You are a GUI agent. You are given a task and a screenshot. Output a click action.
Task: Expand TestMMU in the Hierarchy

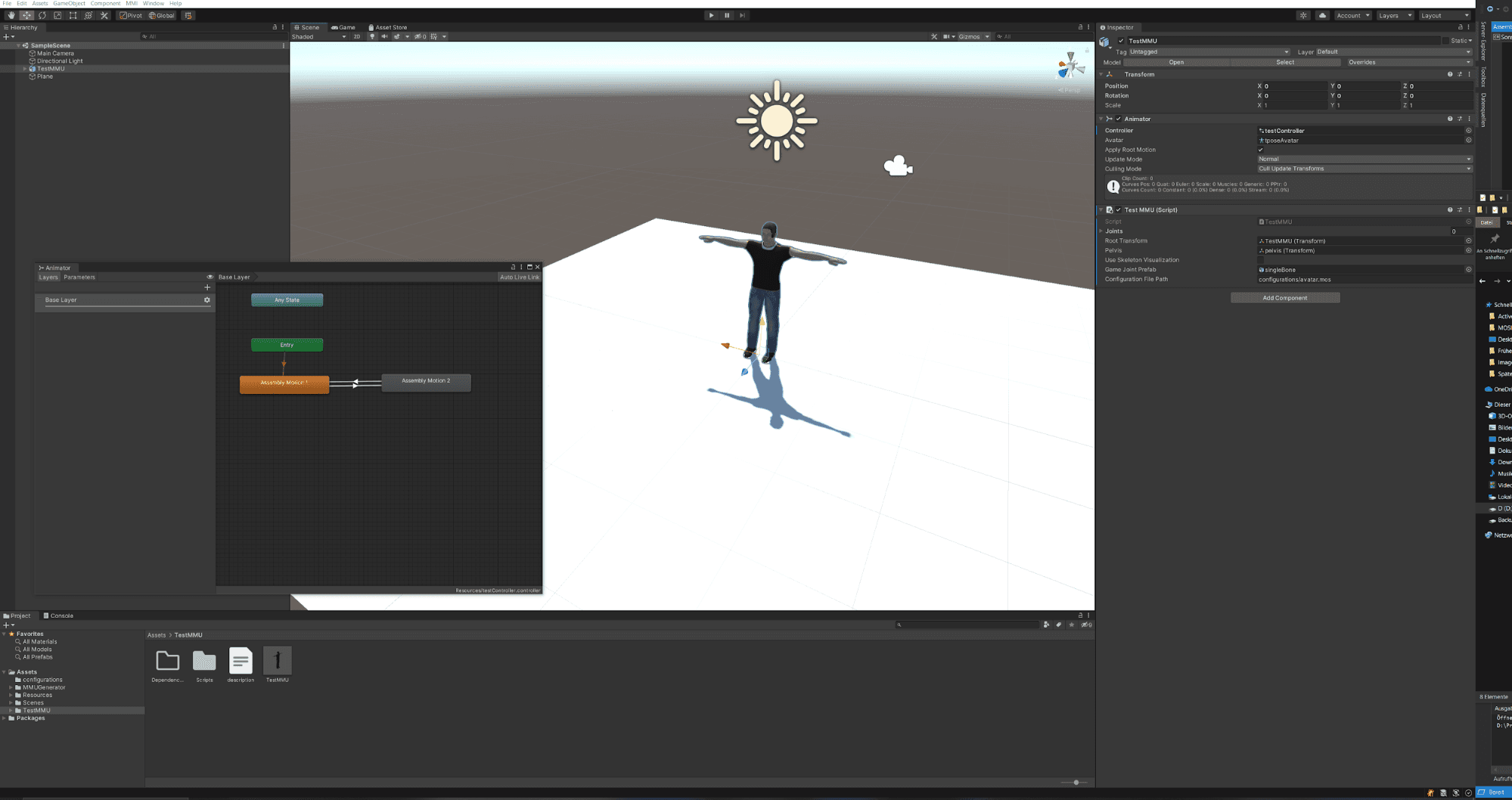(x=25, y=69)
